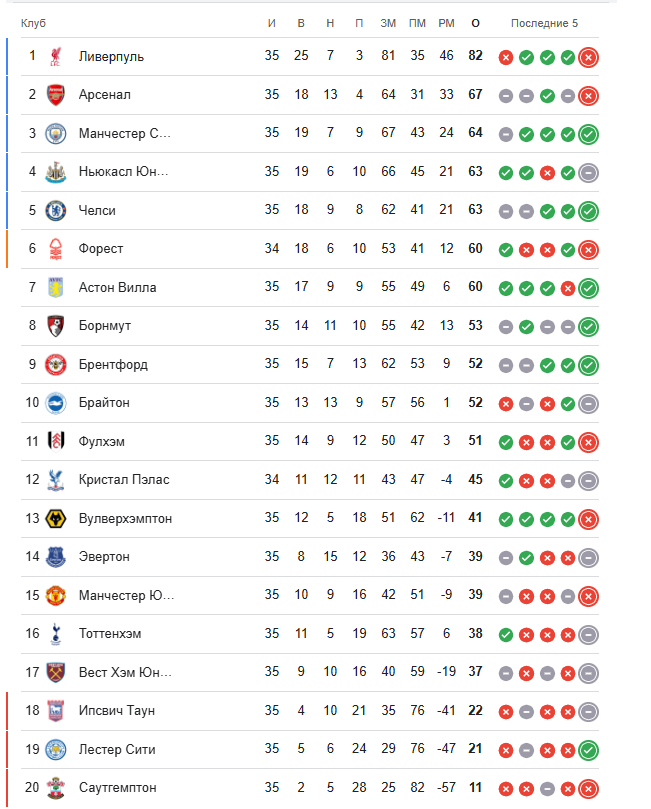Click the Brentford club crest icon
The width and height of the screenshot is (651, 809).
click(x=56, y=365)
